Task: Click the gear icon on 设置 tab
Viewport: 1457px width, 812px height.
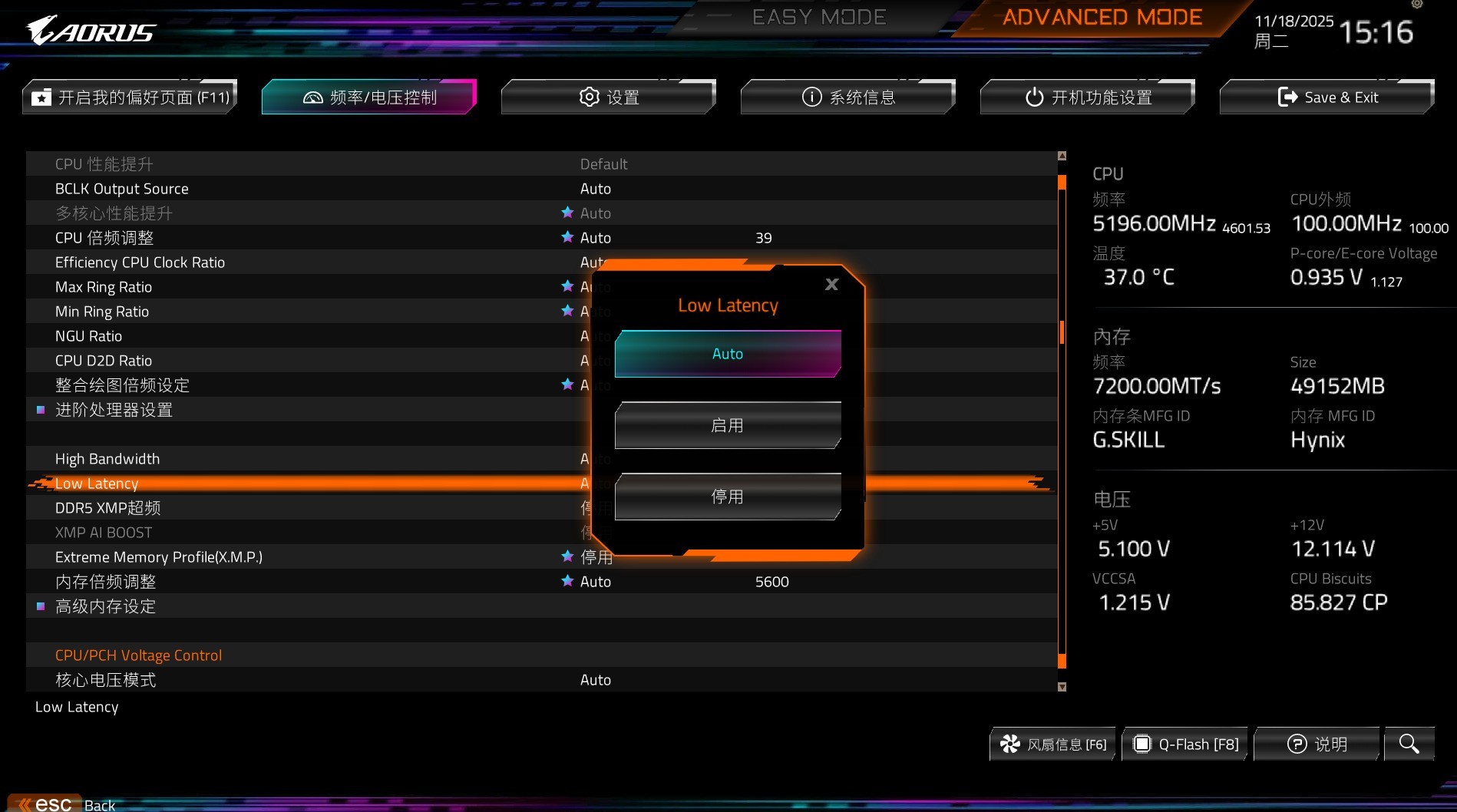Action: (x=589, y=97)
